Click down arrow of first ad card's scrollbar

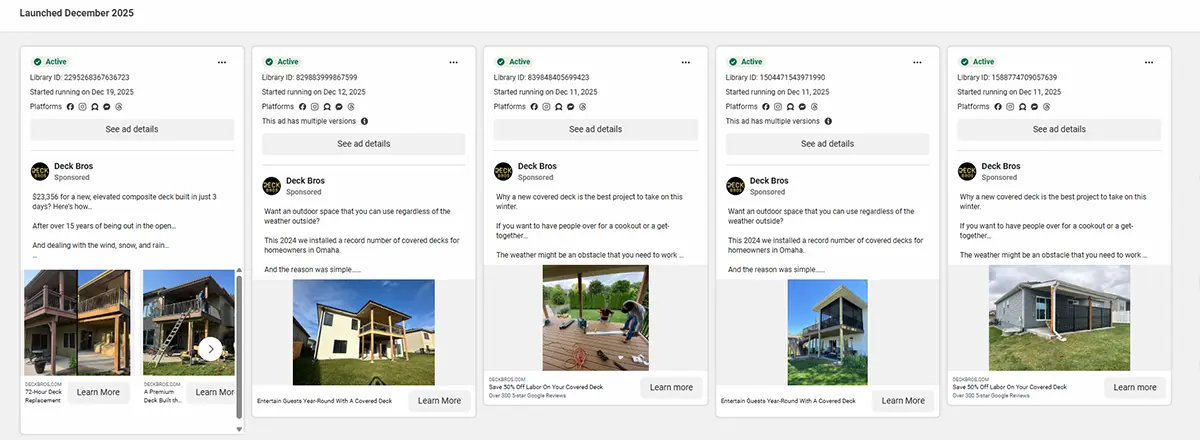coord(238,429)
